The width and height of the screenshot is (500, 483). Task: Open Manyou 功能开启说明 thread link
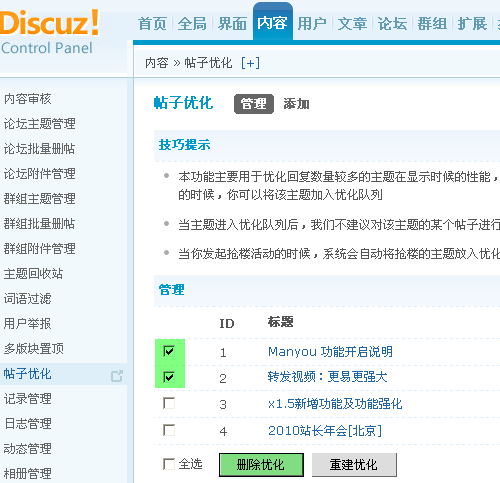click(x=330, y=351)
